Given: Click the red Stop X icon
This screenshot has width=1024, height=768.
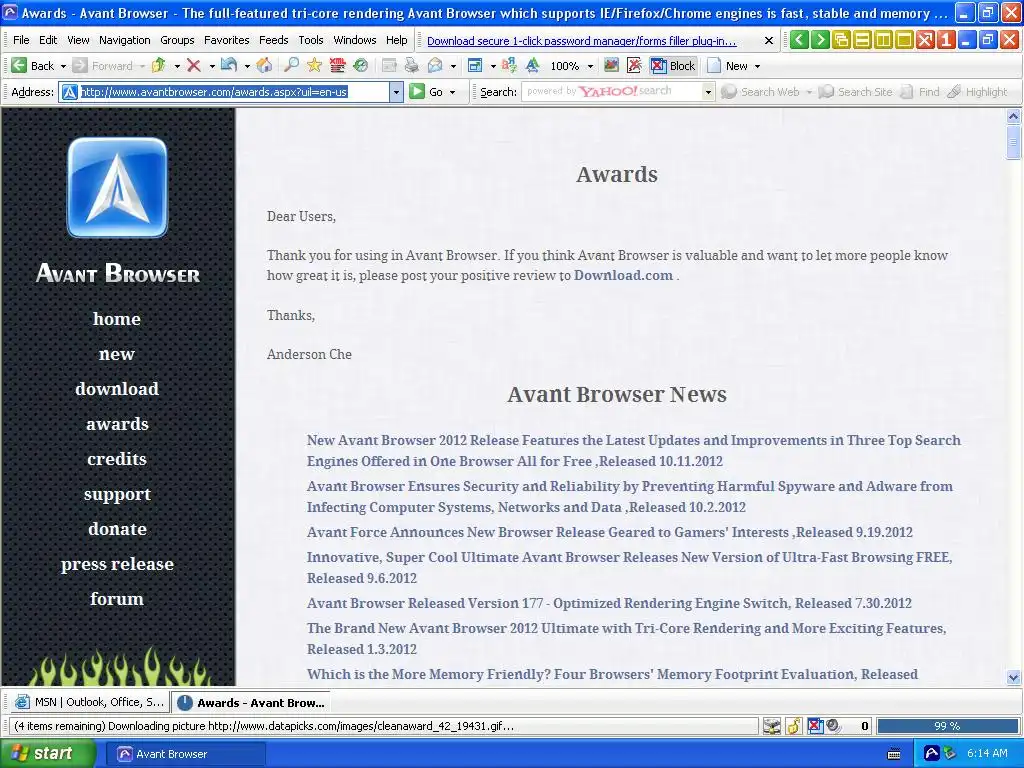Looking at the screenshot, I should (193, 65).
